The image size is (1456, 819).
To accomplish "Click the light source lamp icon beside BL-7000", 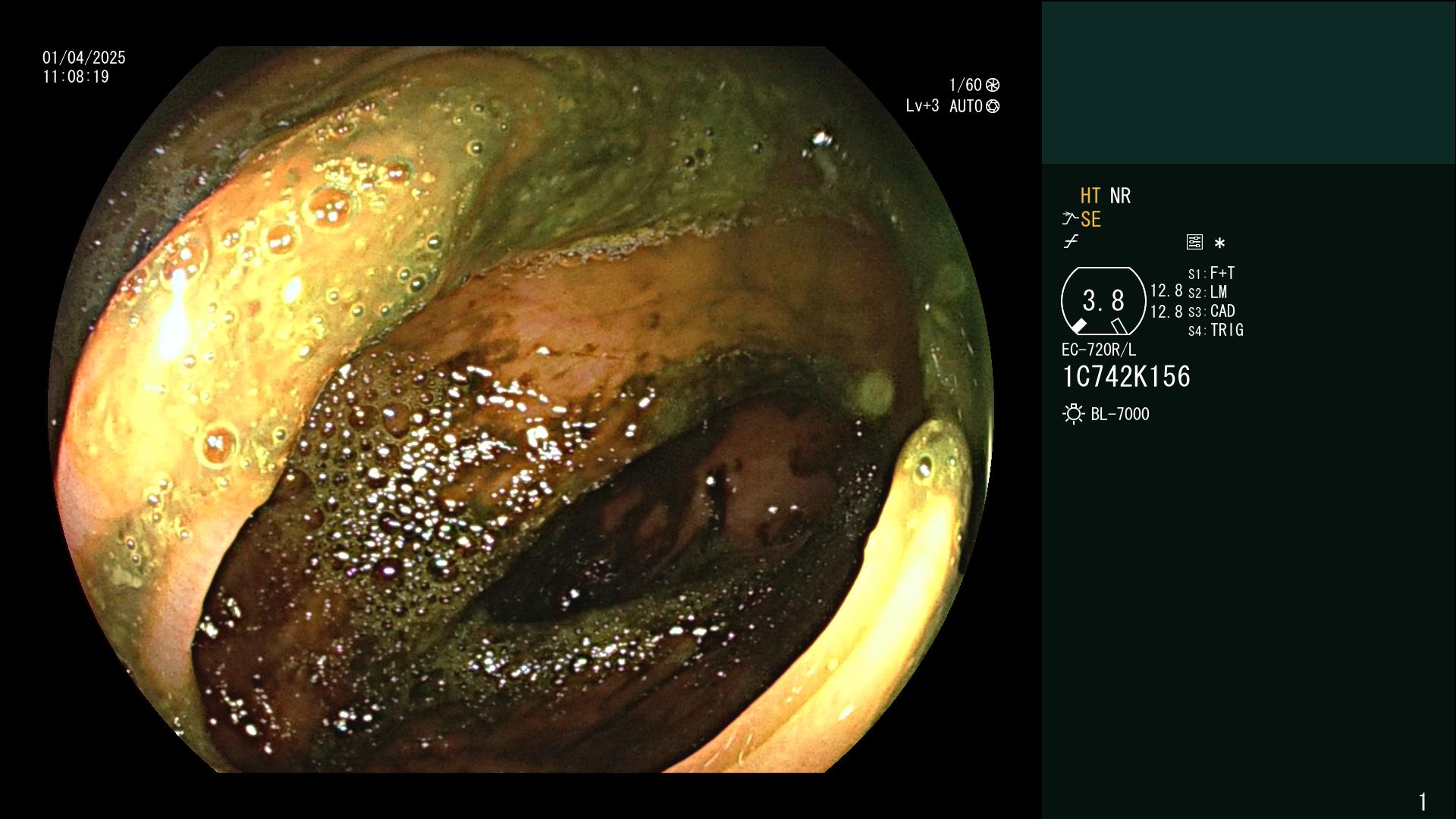I will 1073,414.
